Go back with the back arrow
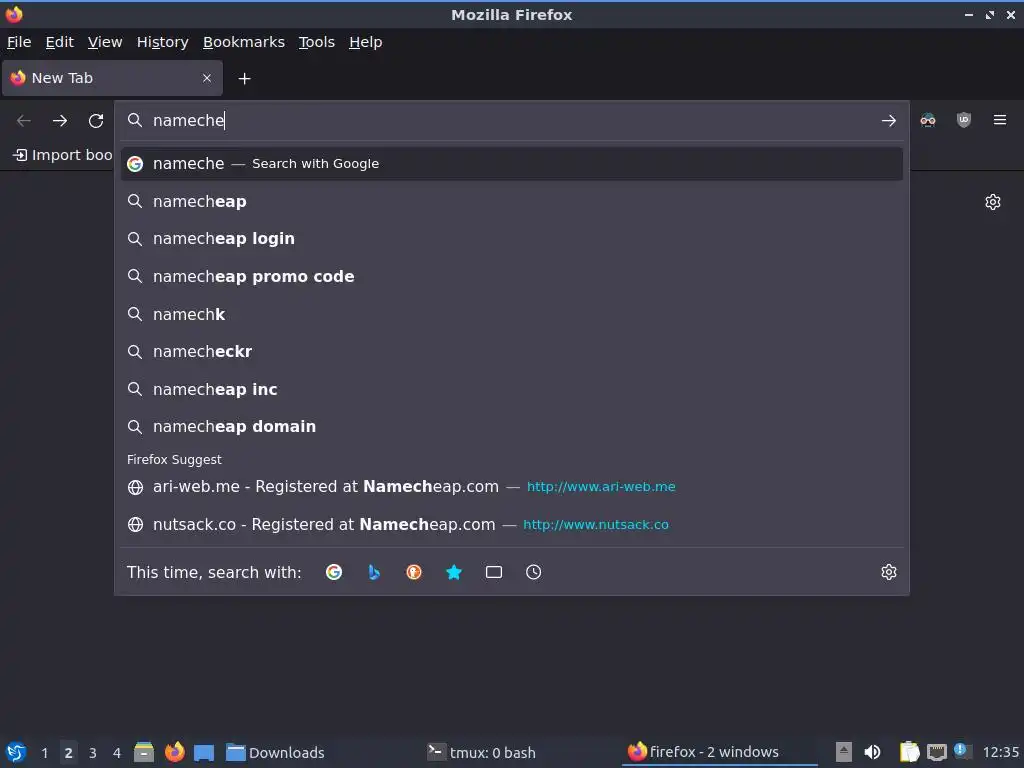This screenshot has width=1024, height=768. tap(24, 121)
